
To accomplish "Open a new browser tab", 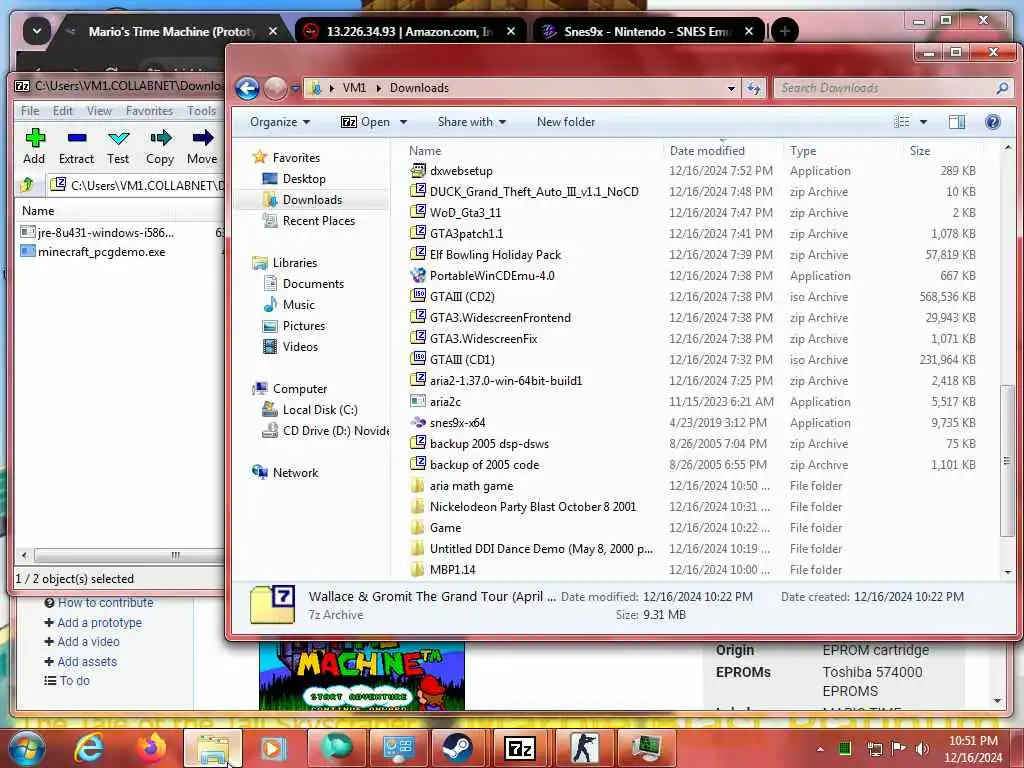I will coord(785,31).
